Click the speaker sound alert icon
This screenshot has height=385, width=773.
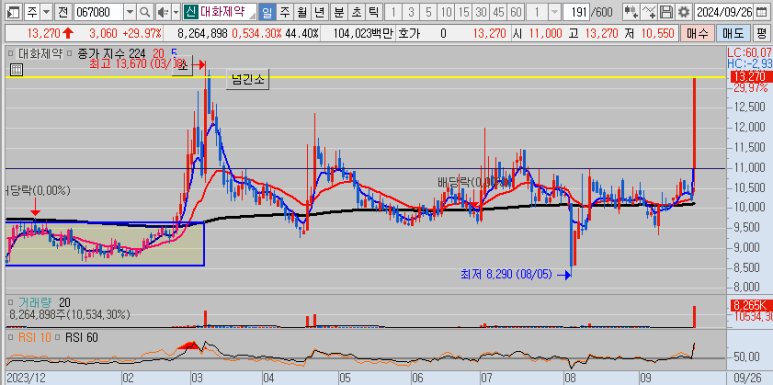click(x=162, y=12)
